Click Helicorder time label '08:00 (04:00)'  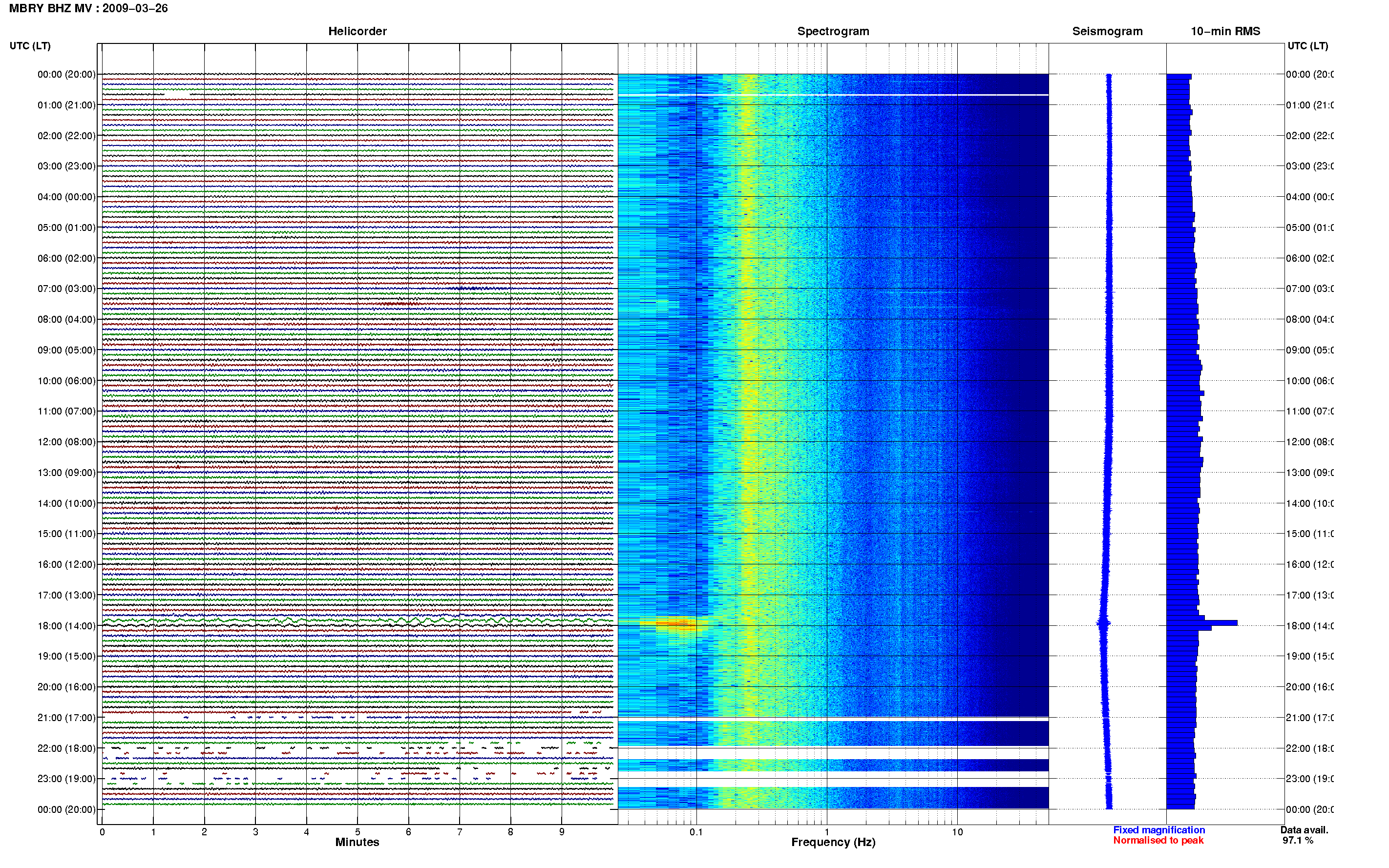click(66, 320)
